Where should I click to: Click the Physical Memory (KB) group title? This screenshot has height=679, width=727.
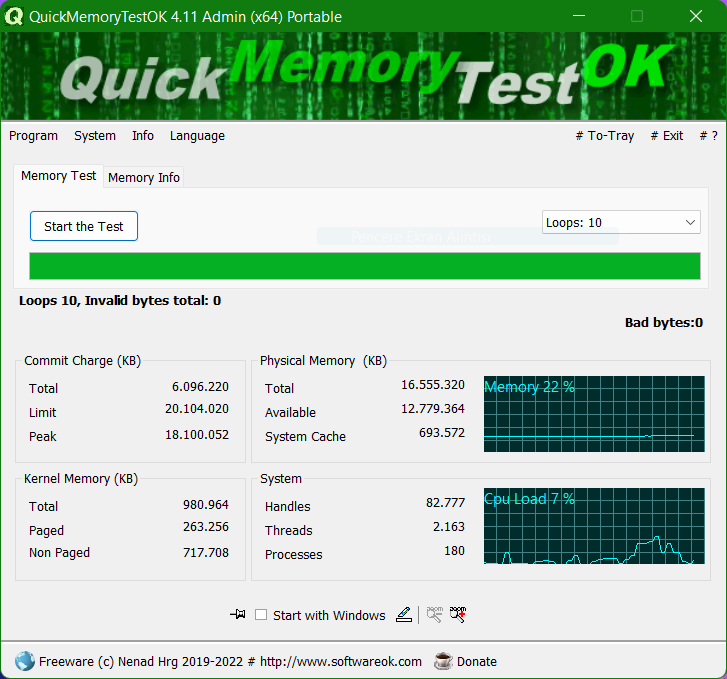[323, 361]
